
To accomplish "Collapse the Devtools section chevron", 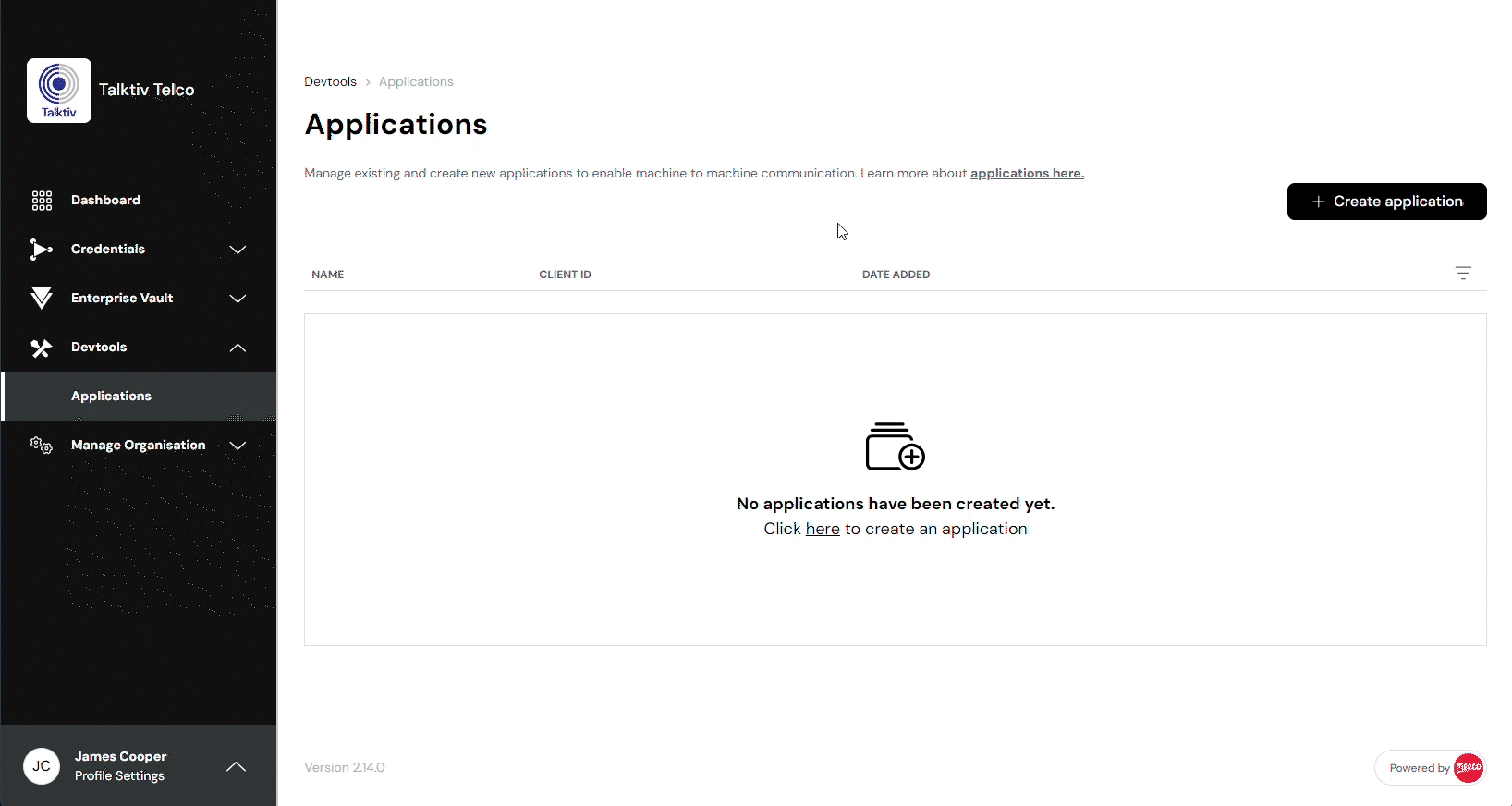I will point(238,348).
